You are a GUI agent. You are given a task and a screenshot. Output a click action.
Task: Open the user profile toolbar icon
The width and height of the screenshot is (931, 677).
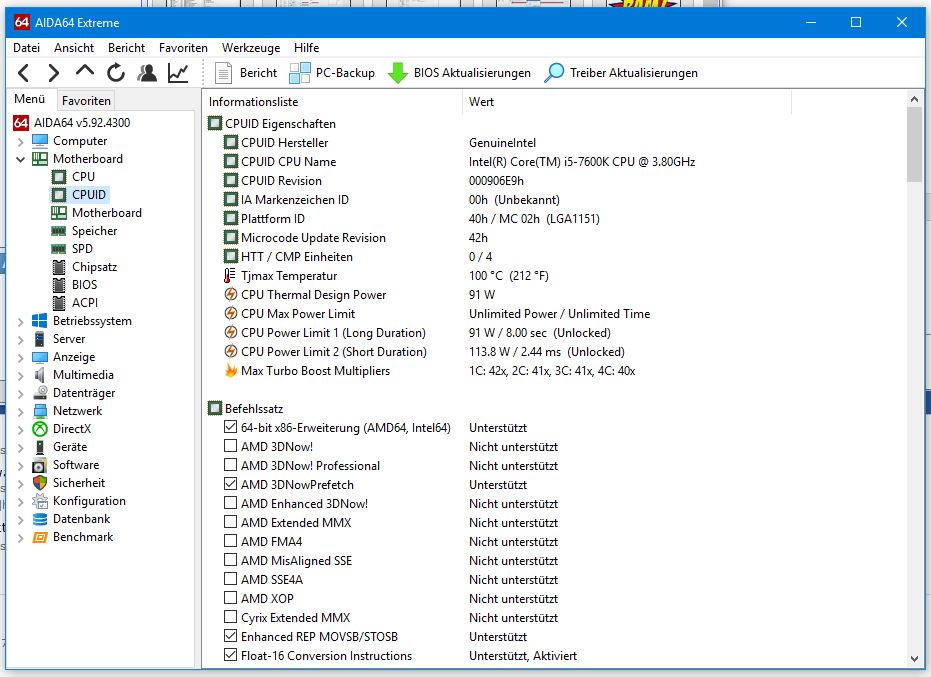point(147,73)
